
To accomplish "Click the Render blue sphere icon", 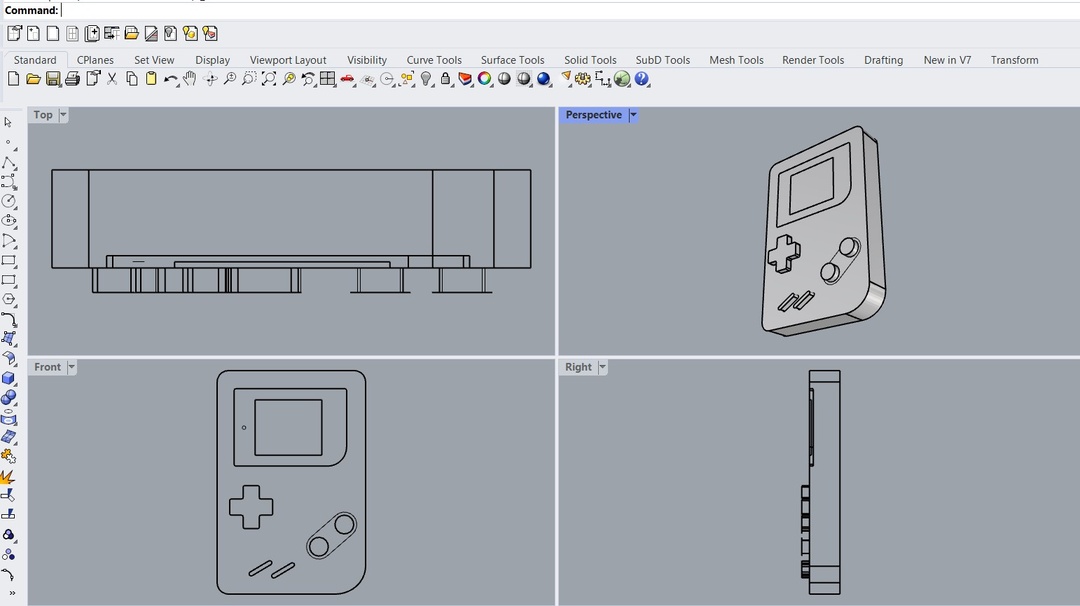I will coord(543,79).
